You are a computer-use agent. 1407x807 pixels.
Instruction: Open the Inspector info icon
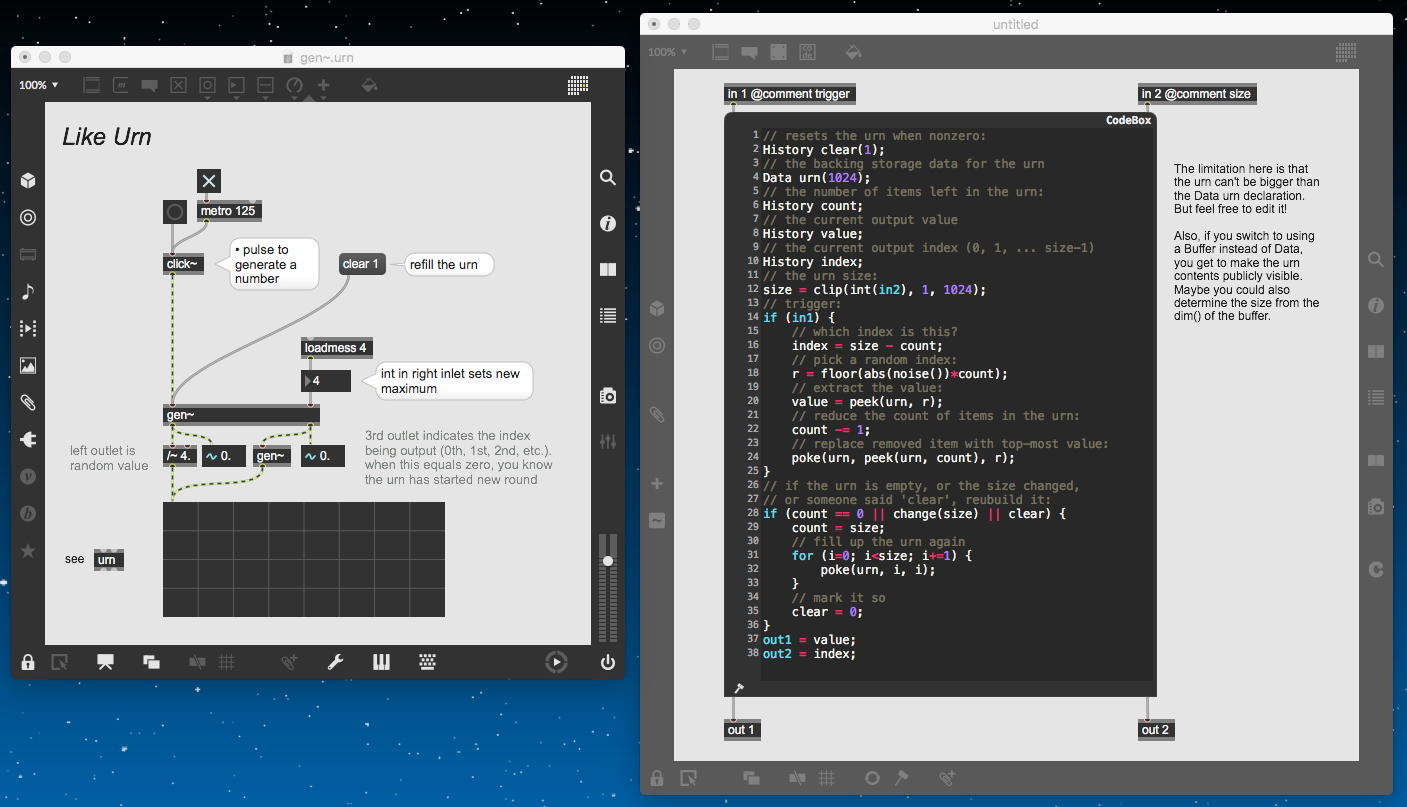tap(607, 223)
